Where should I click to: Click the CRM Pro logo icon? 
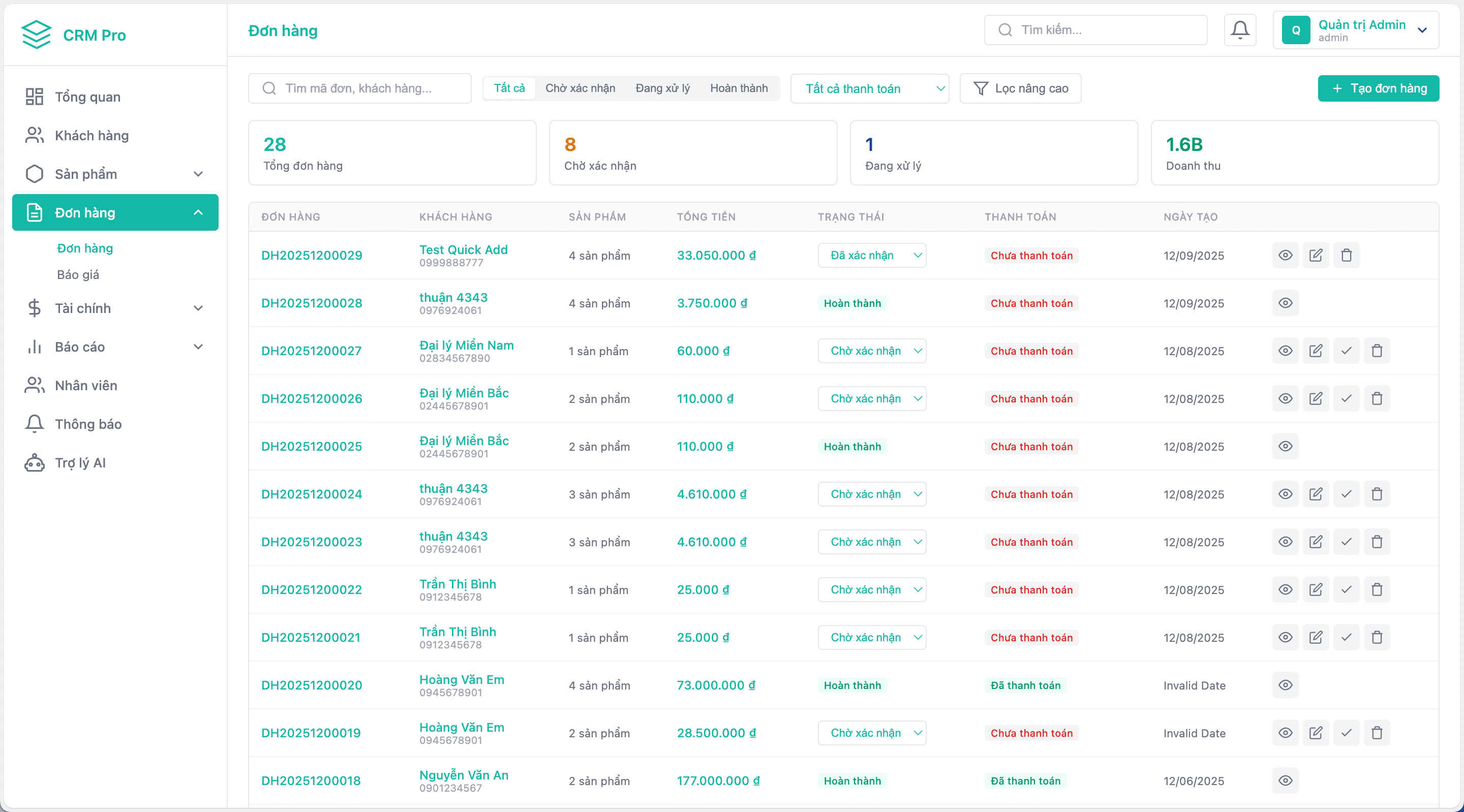point(37,35)
